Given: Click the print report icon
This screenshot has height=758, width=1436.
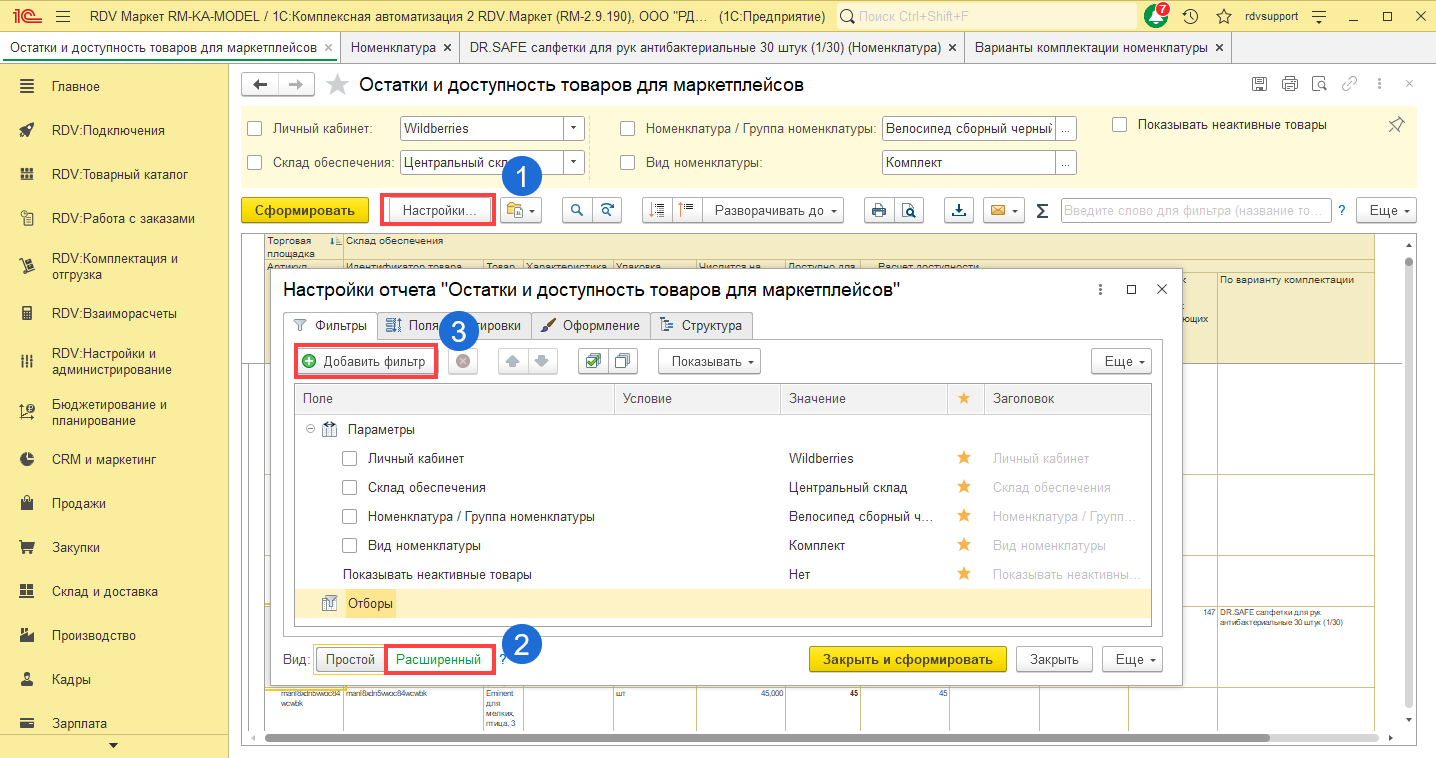Looking at the screenshot, I should pos(879,210).
